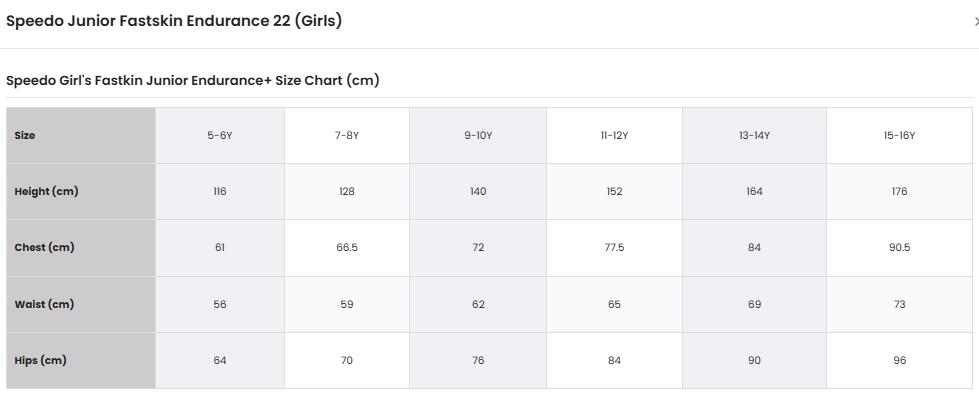Click the Size Chart (cm) heading
Screen dimensions: 979x396
192,81
